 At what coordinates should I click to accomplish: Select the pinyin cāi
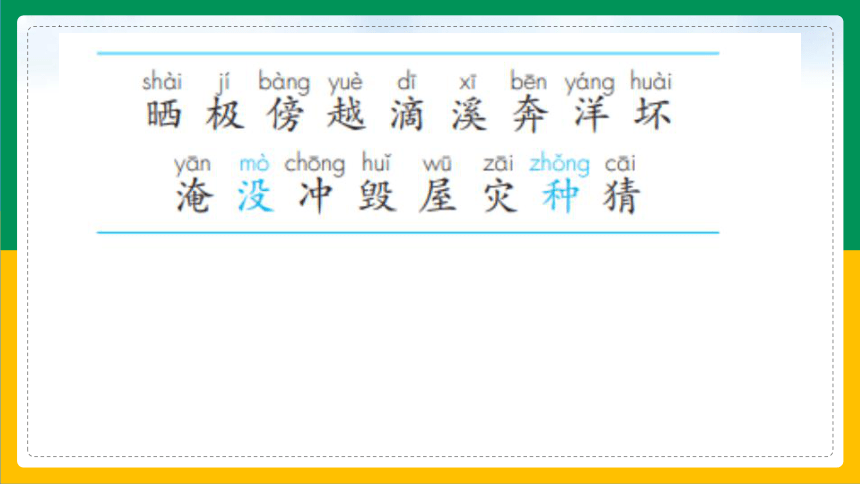(620, 164)
